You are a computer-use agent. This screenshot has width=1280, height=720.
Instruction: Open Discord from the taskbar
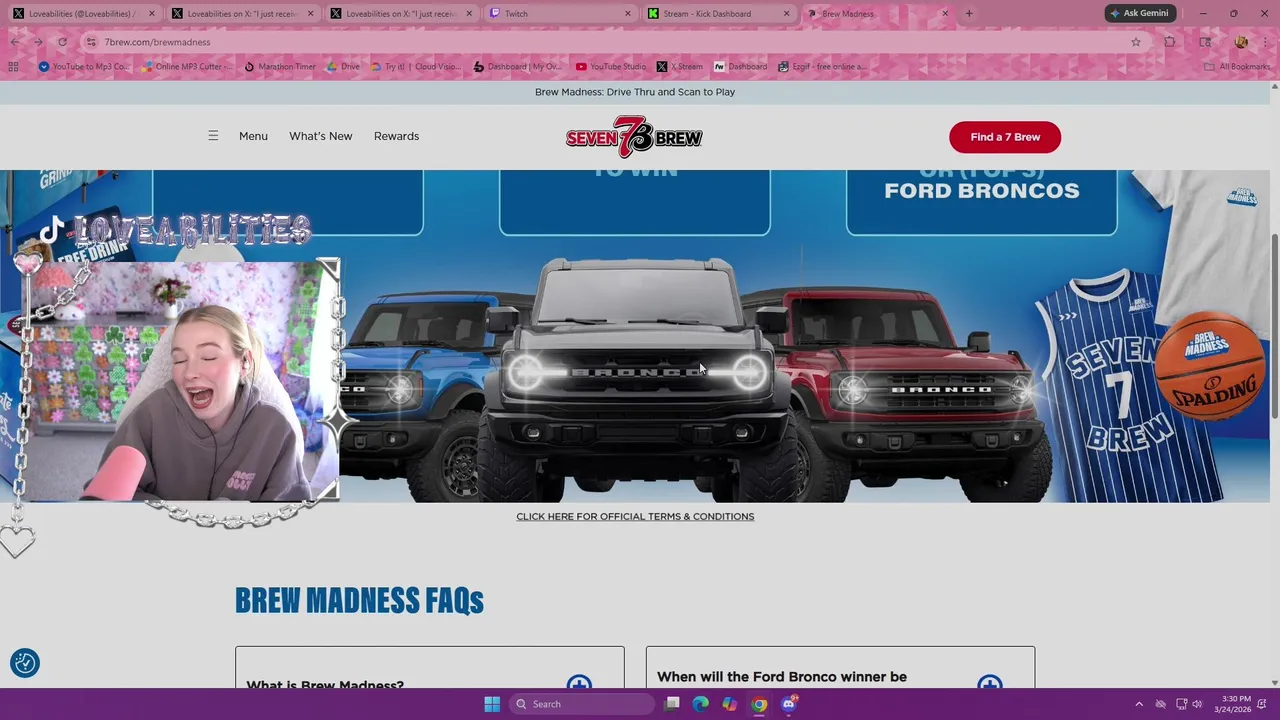[x=788, y=704]
